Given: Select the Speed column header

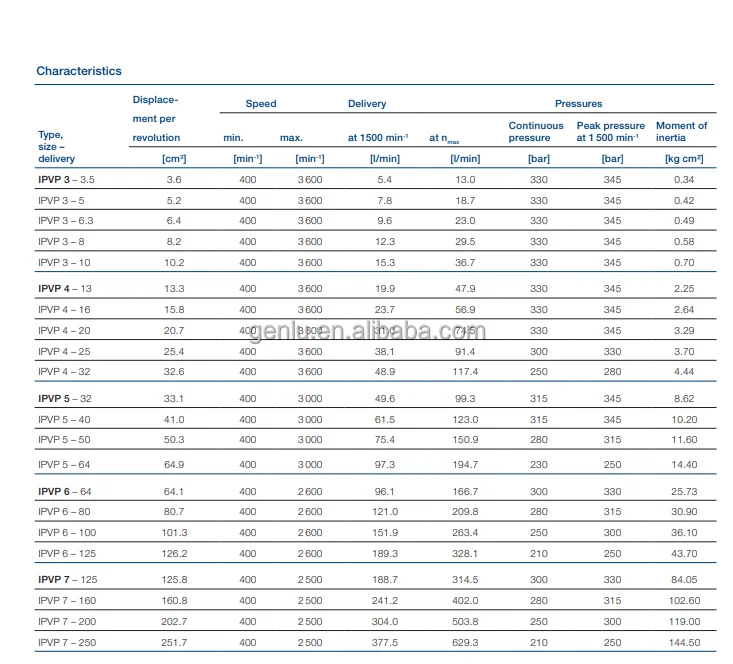Looking at the screenshot, I should (x=261, y=104).
